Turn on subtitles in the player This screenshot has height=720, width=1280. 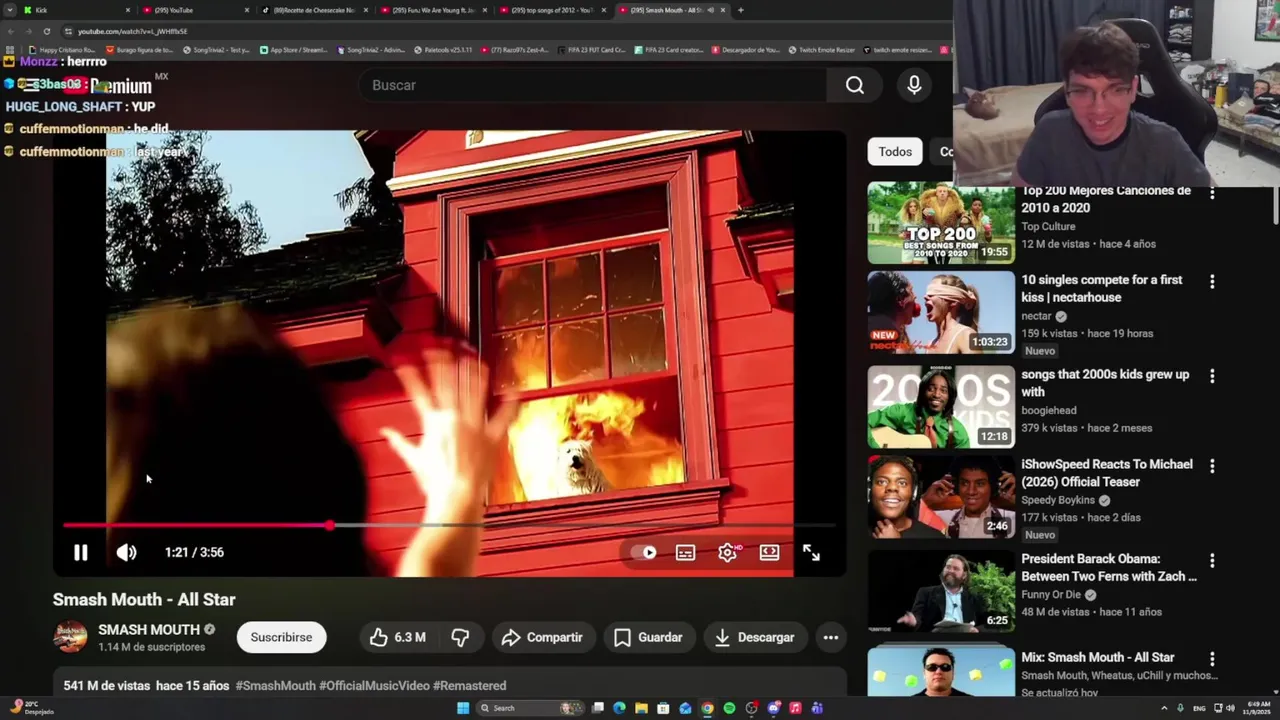685,552
